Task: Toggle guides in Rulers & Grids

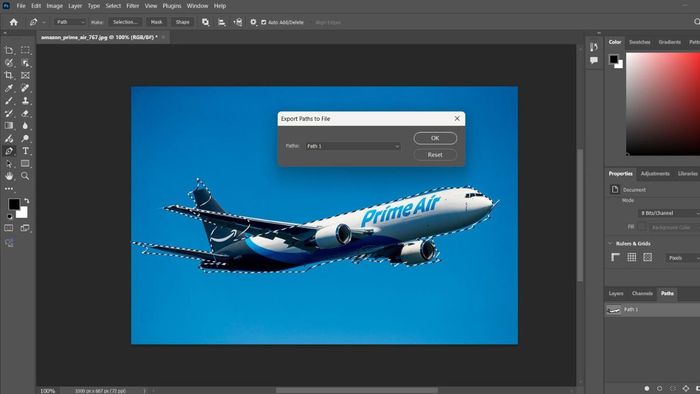Action: coord(647,257)
